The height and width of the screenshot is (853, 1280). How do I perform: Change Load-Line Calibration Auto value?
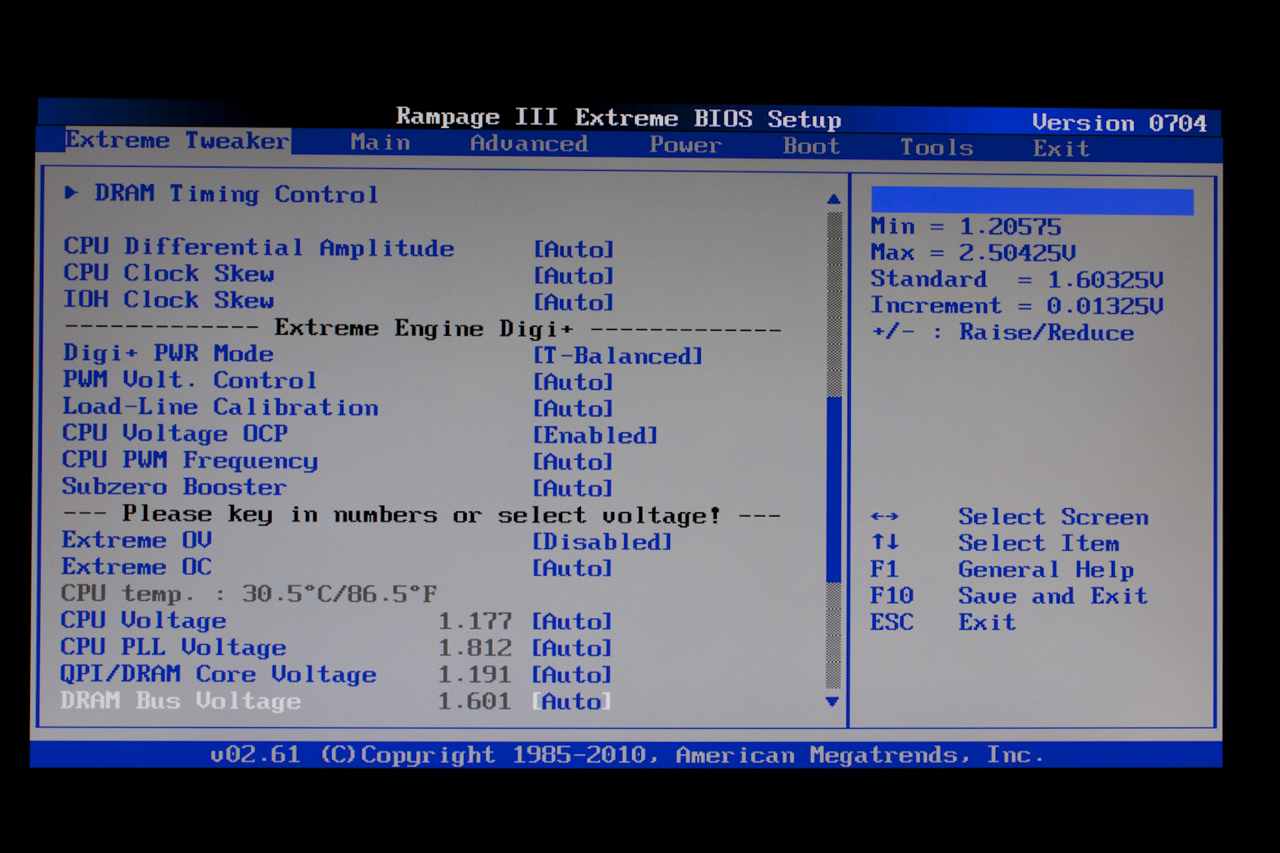tap(573, 408)
